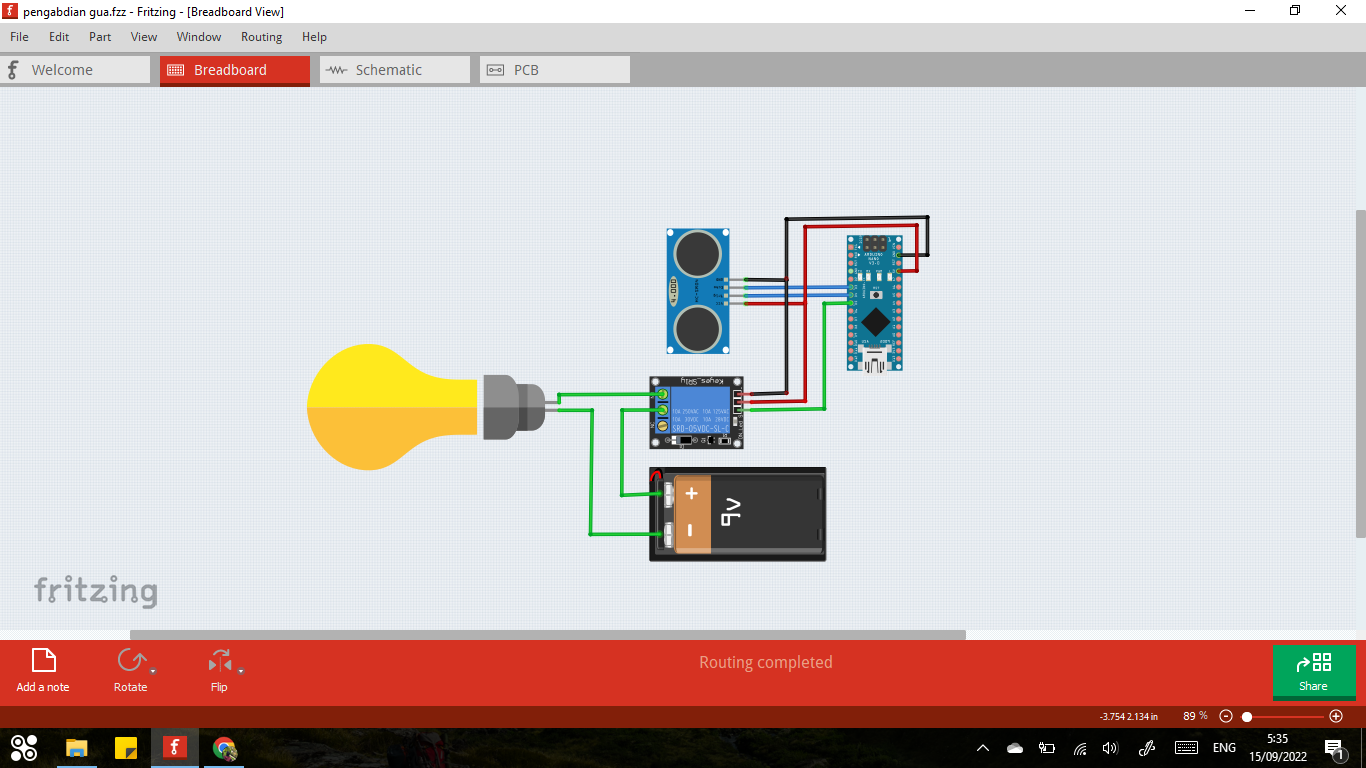1366x768 pixels.
Task: Open the Flip dropdown arrow
Action: click(x=241, y=671)
